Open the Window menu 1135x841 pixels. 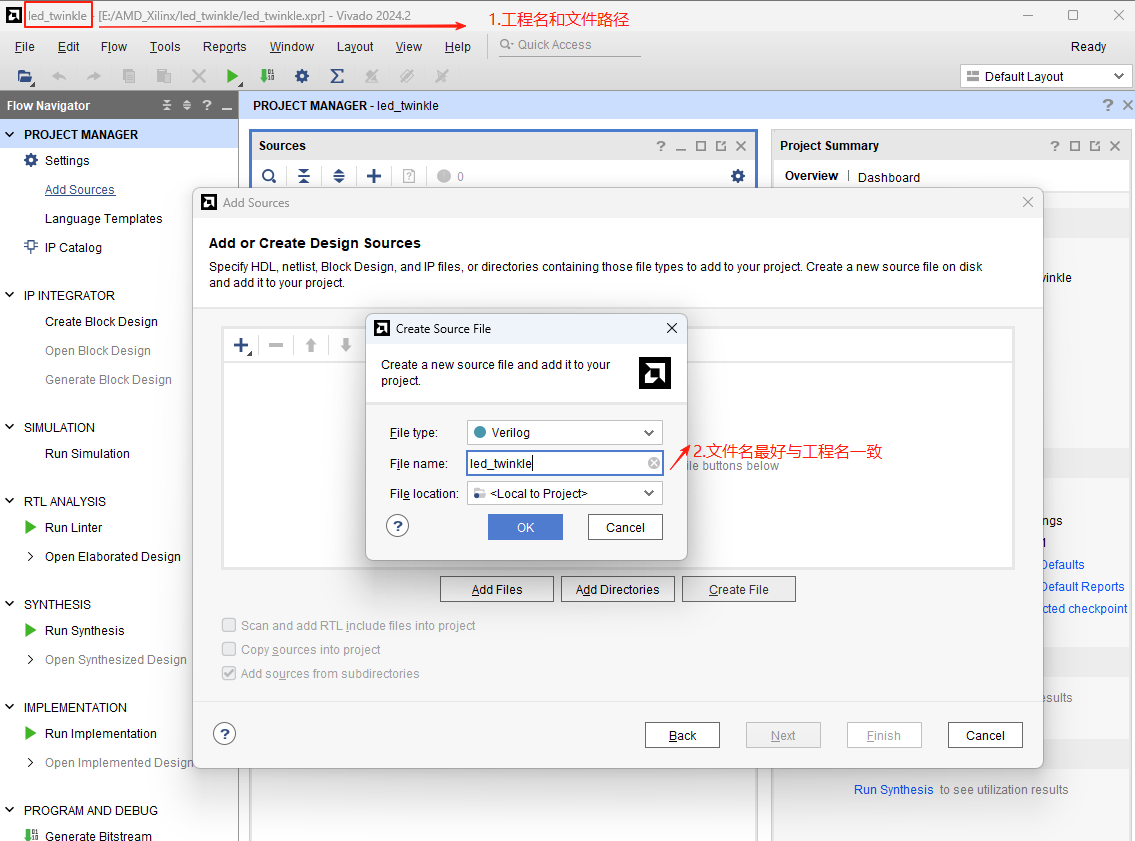(x=292, y=47)
